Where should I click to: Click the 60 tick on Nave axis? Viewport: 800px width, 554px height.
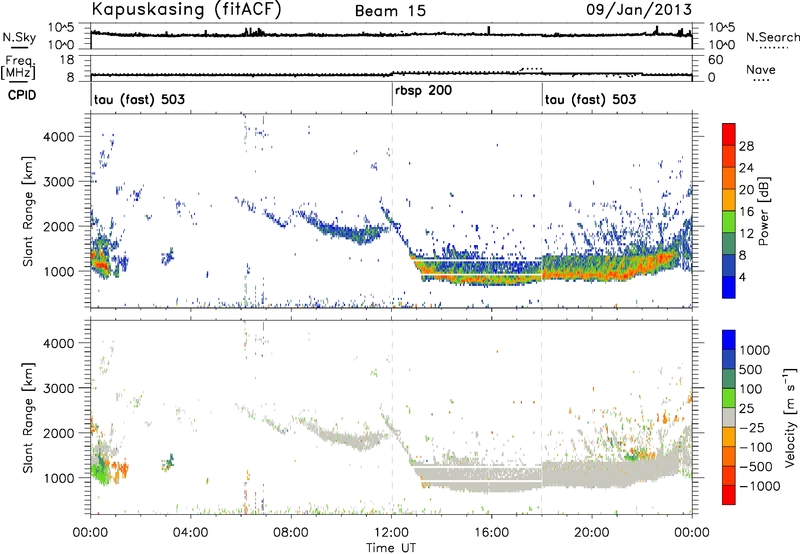point(715,60)
